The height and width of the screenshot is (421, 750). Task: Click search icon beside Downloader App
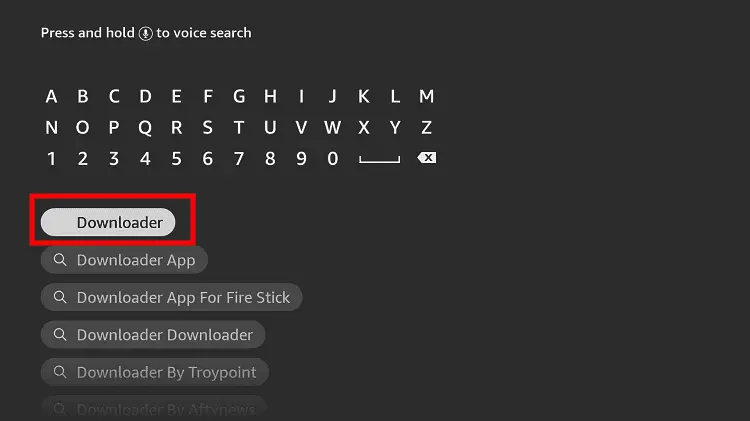(60, 260)
